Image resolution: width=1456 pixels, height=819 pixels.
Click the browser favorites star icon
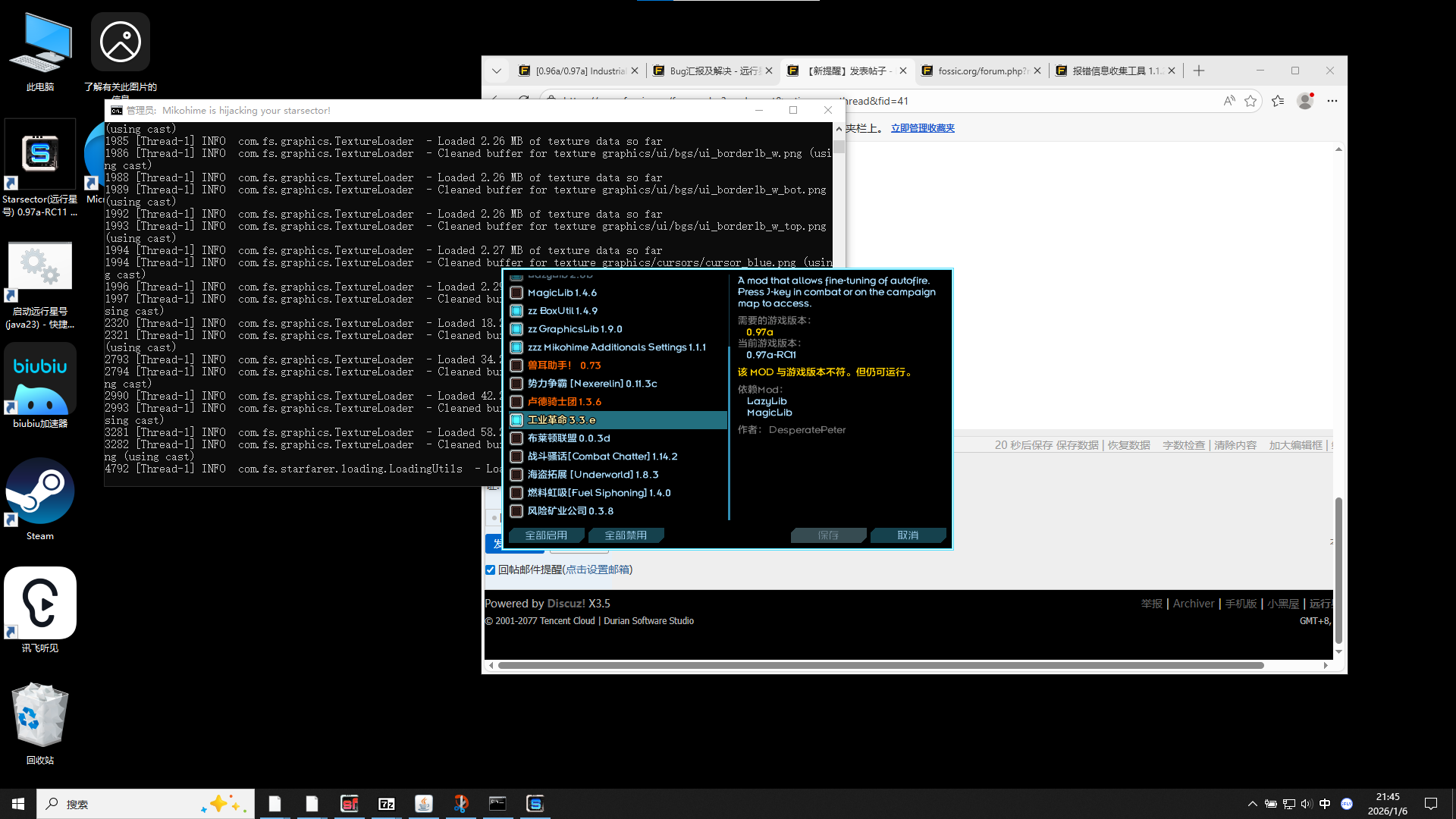tap(1250, 101)
